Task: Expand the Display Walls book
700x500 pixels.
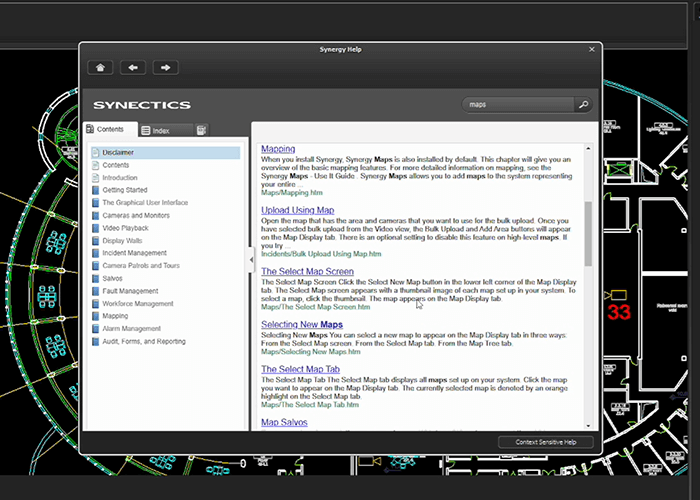Action: pyautogui.click(x=122, y=241)
